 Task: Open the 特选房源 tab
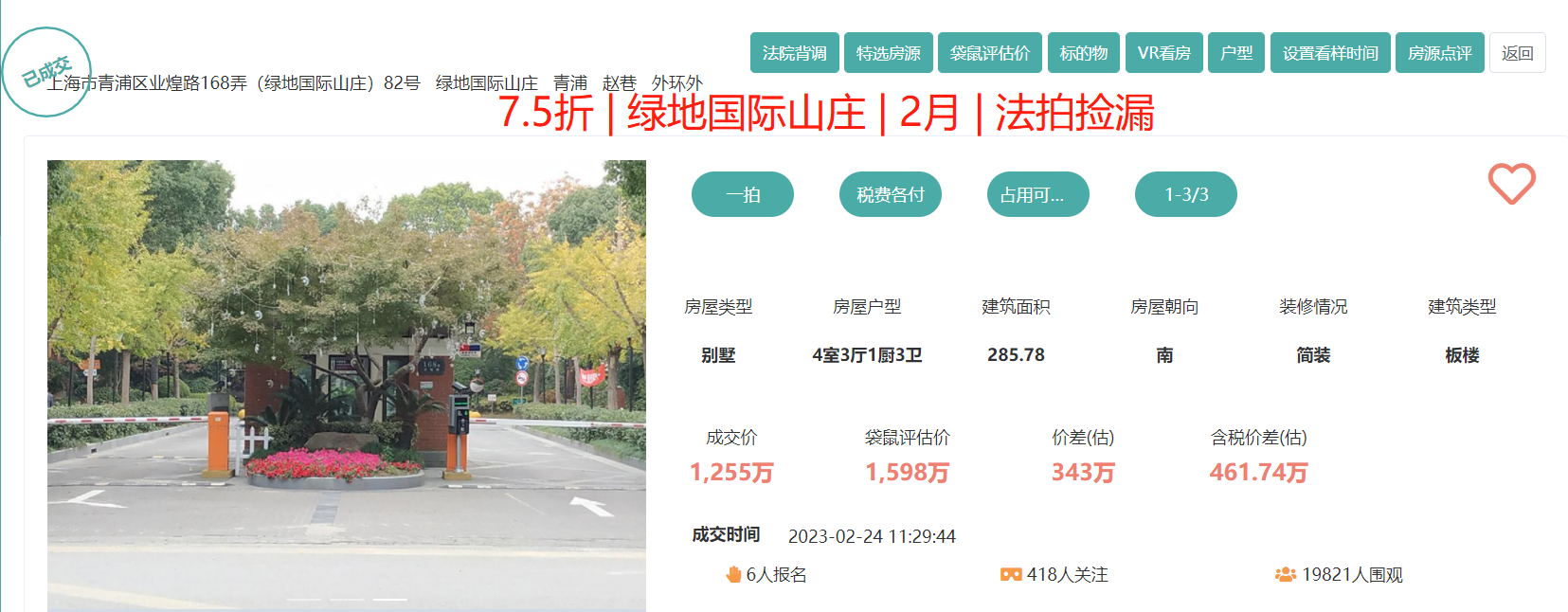(888, 53)
